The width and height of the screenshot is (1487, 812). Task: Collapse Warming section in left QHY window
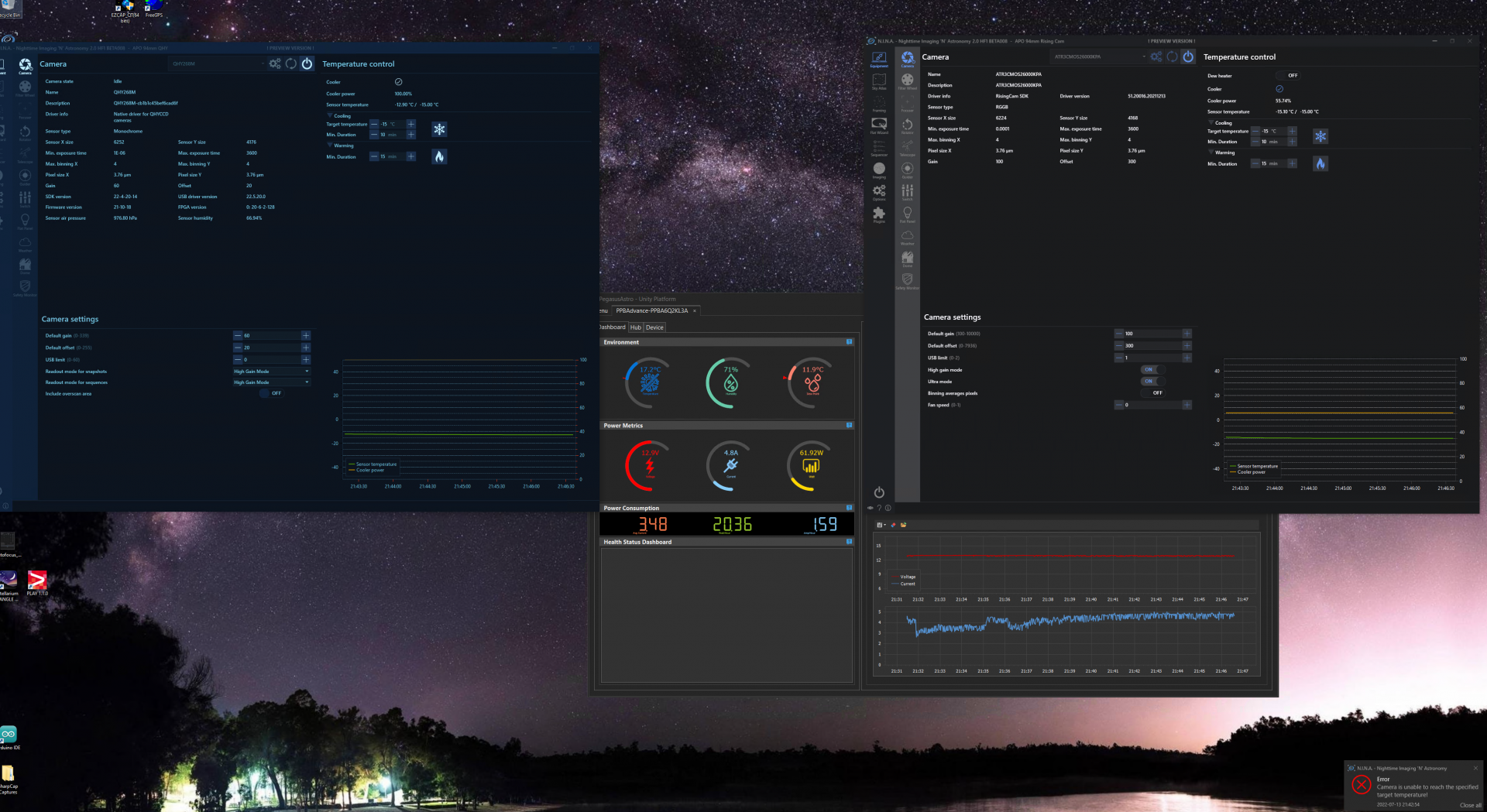pos(330,146)
